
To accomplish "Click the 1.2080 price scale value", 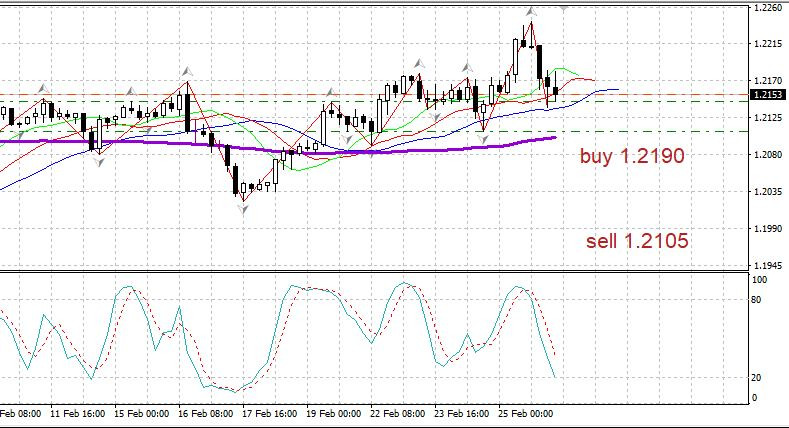I will click(768, 154).
